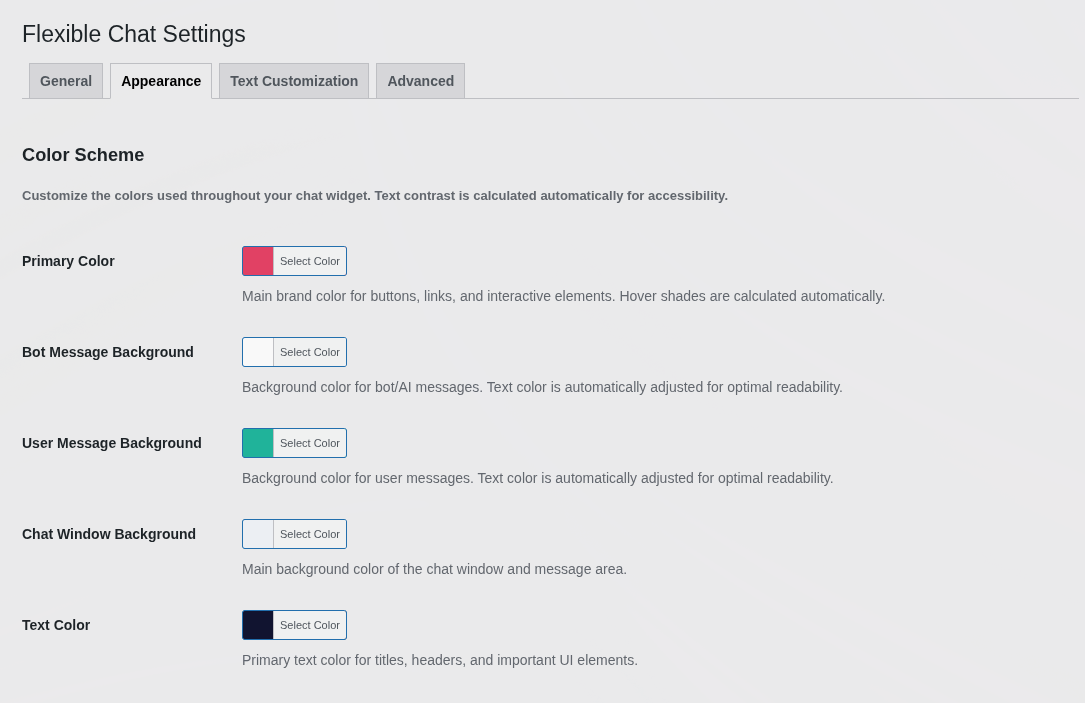Open Select Color for Text Color
The image size is (1085, 703).
click(309, 625)
